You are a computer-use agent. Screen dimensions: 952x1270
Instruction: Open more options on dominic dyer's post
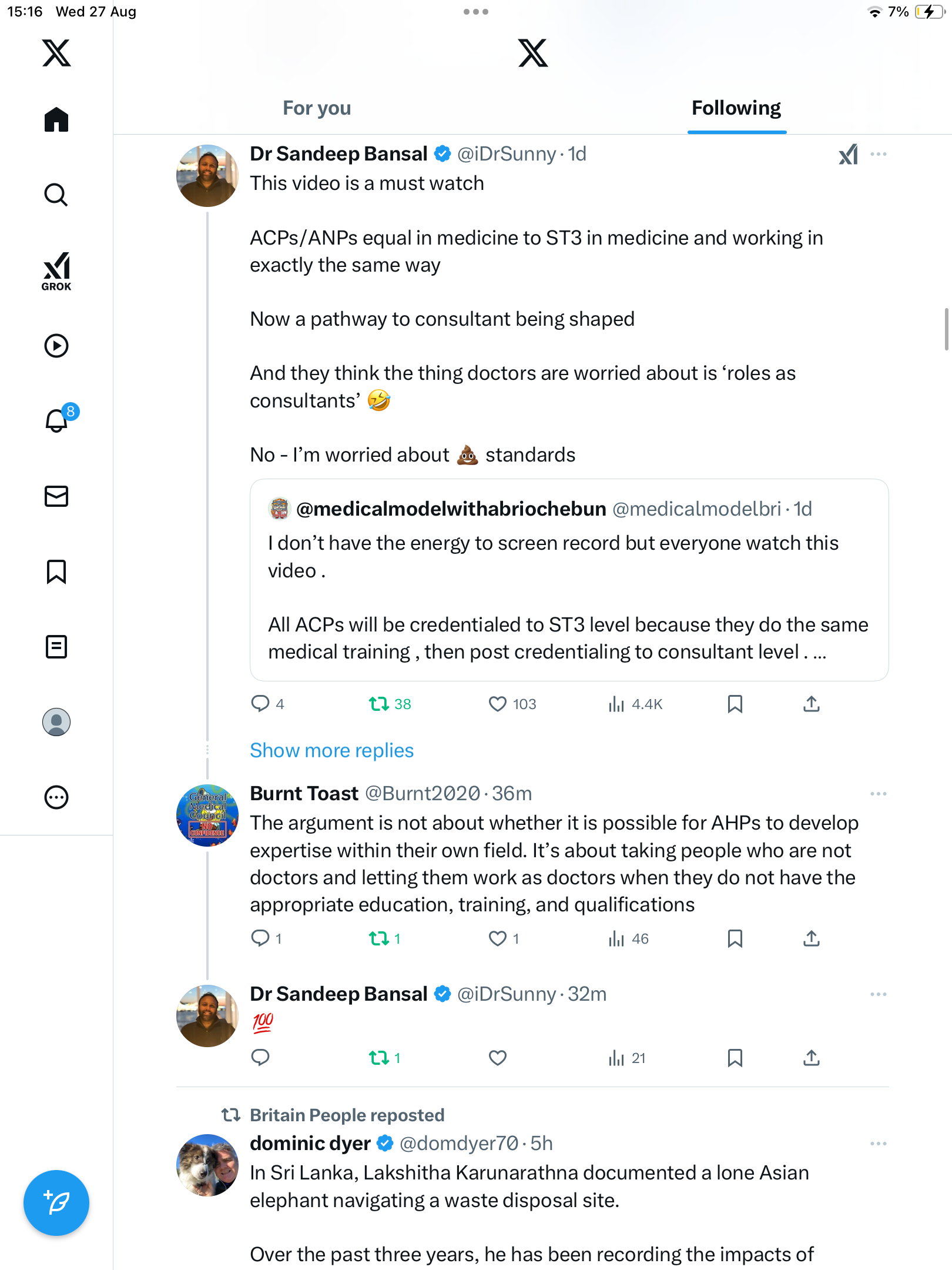(878, 1144)
